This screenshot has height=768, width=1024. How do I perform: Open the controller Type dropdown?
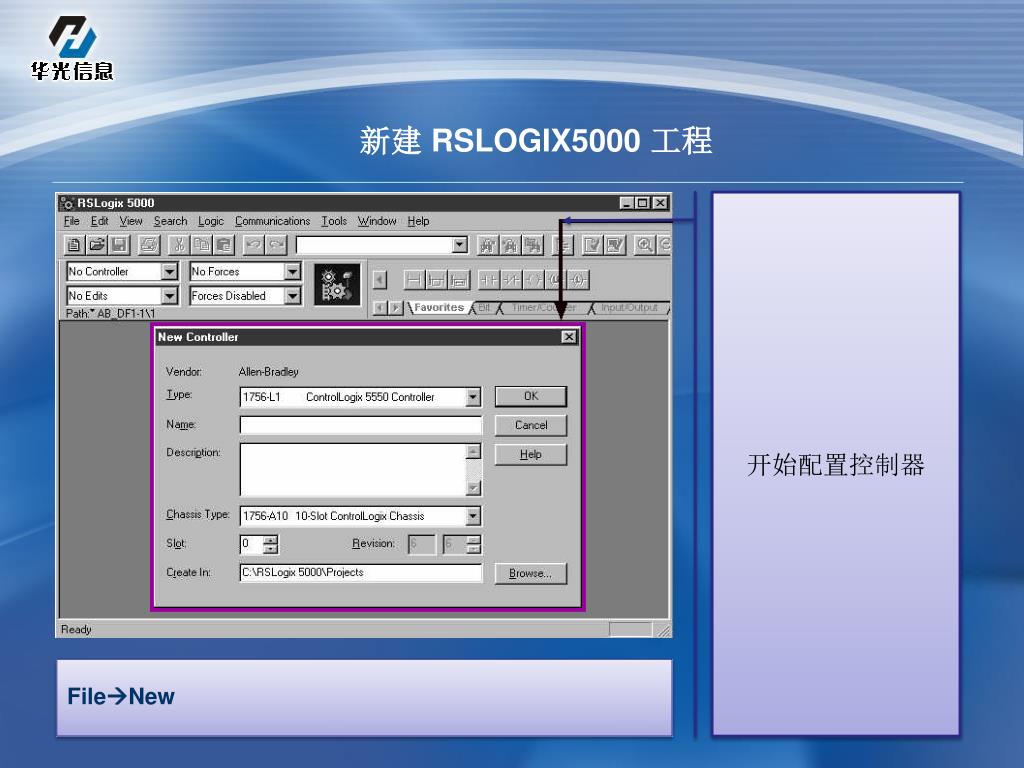473,397
